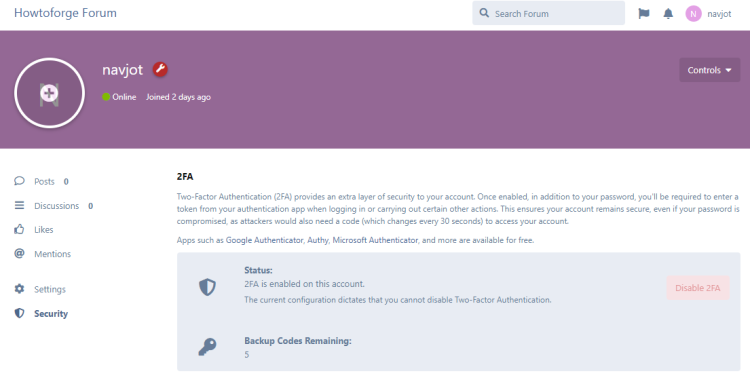Click the "Apps such as Google Authenticator" line

[x=355, y=240]
